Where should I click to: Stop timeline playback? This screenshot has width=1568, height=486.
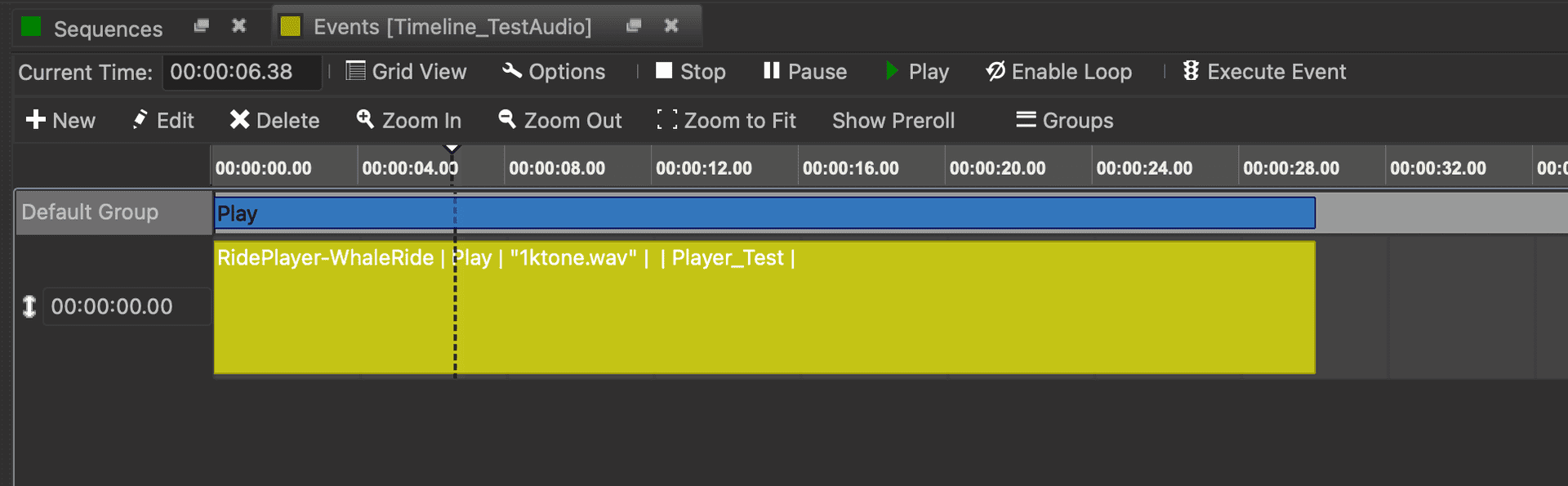click(x=690, y=72)
